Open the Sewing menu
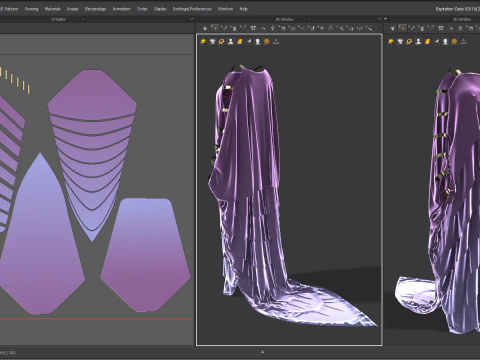This screenshot has height=360, width=480. 31,9
